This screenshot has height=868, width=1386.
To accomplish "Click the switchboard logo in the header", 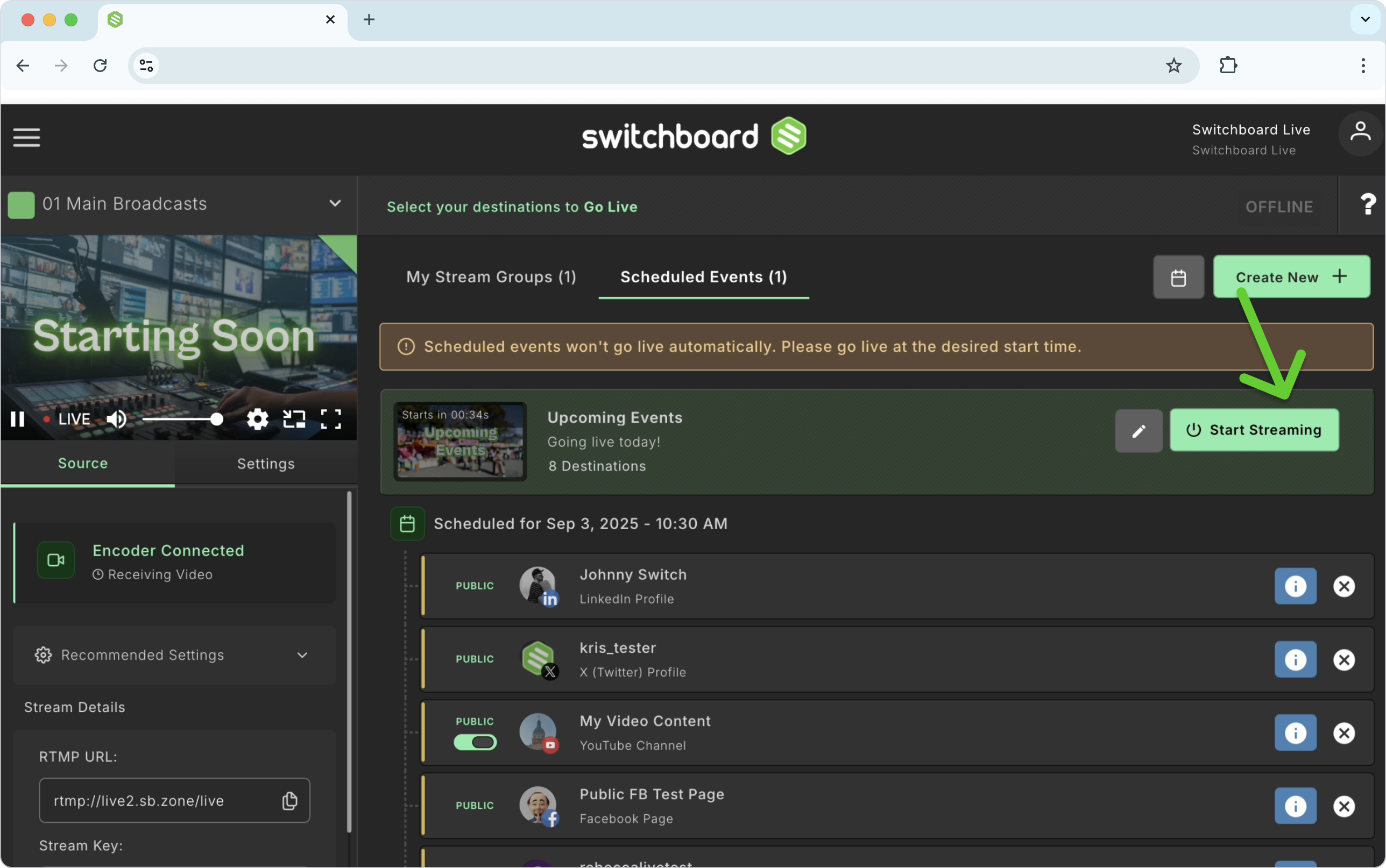I will tap(694, 136).
